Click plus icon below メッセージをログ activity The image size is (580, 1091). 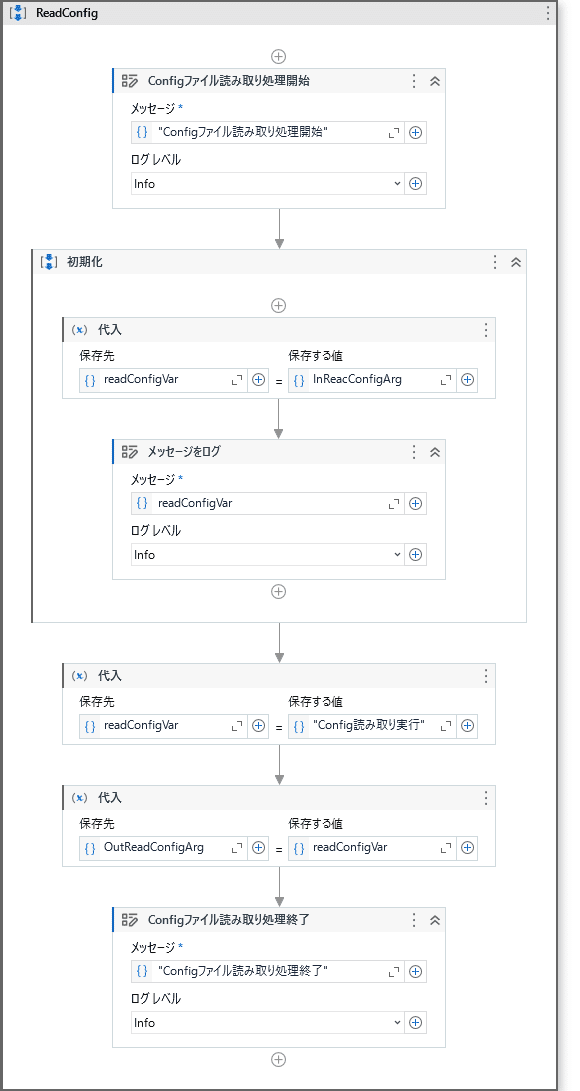pos(279,591)
